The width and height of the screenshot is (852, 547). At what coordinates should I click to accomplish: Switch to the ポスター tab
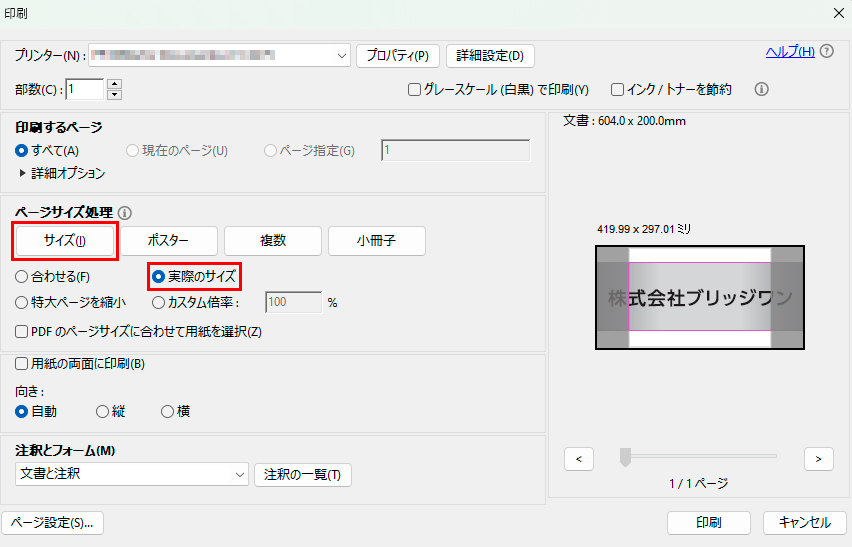[x=168, y=241]
